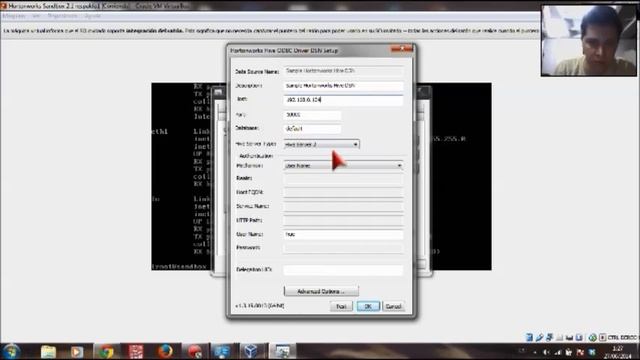Screen dimensions: 640x360
Task: Click the Advanced Options button
Action: tap(321, 291)
